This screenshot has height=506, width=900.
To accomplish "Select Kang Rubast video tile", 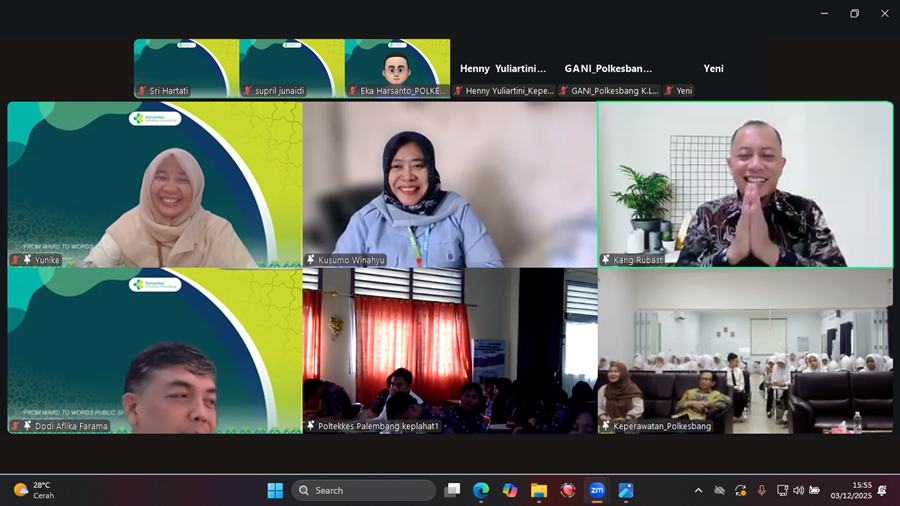I will (x=745, y=185).
